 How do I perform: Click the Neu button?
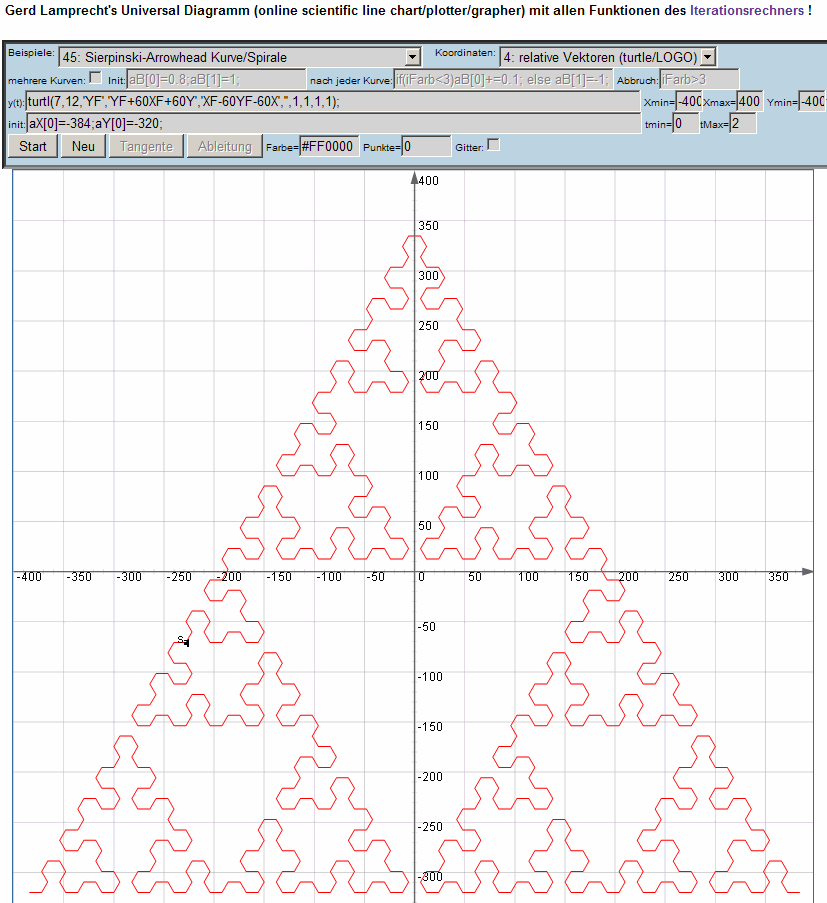tap(84, 146)
